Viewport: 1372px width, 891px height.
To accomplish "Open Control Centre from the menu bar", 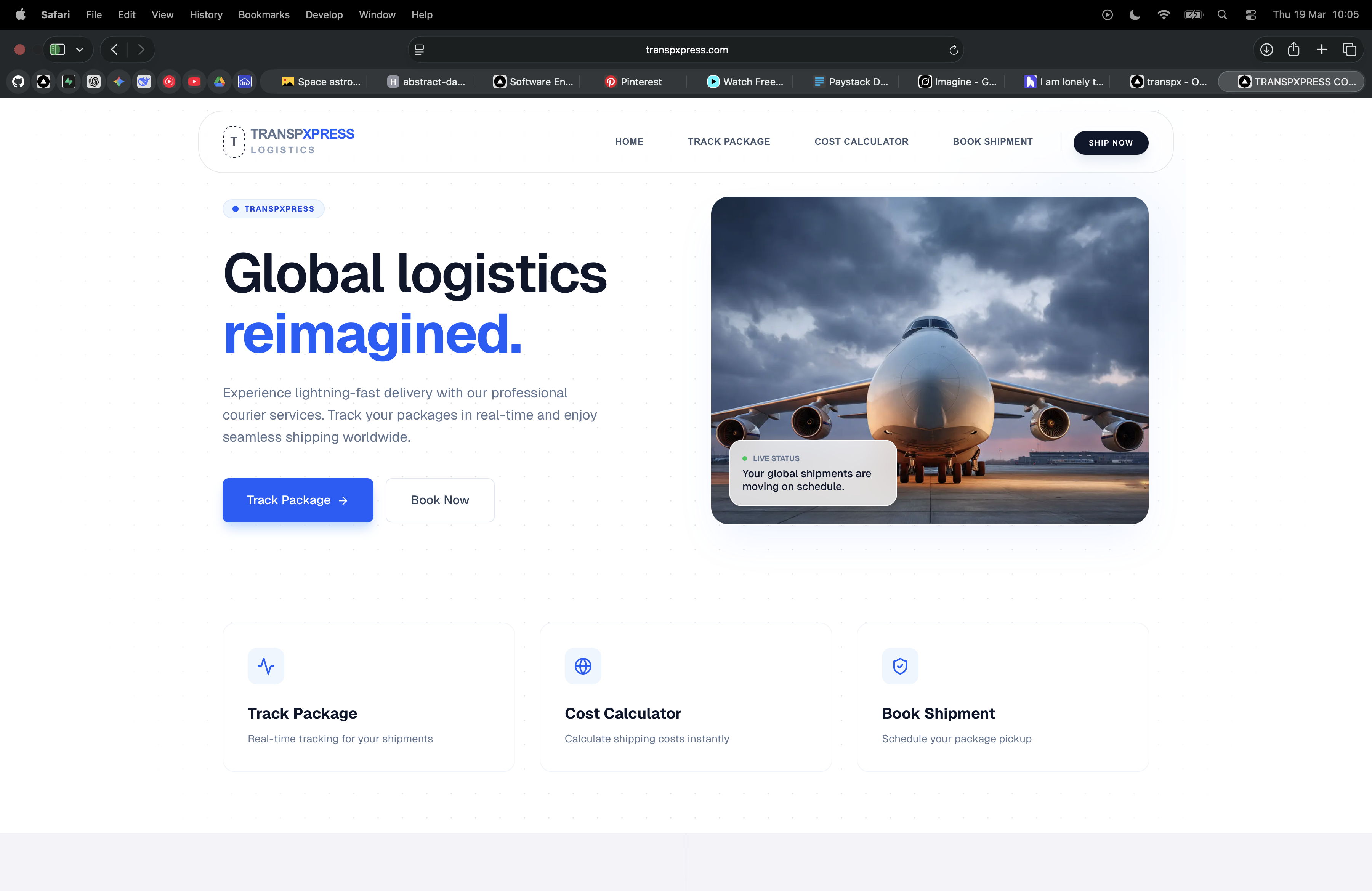I will pyautogui.click(x=1250, y=14).
